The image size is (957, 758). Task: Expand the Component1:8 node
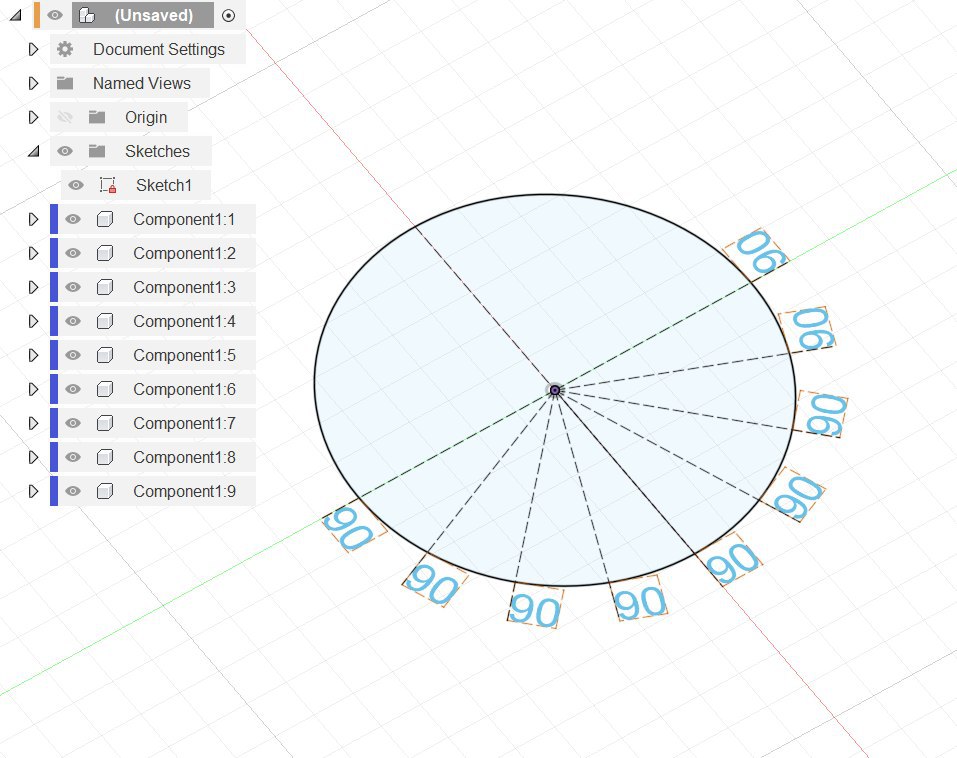coord(34,457)
